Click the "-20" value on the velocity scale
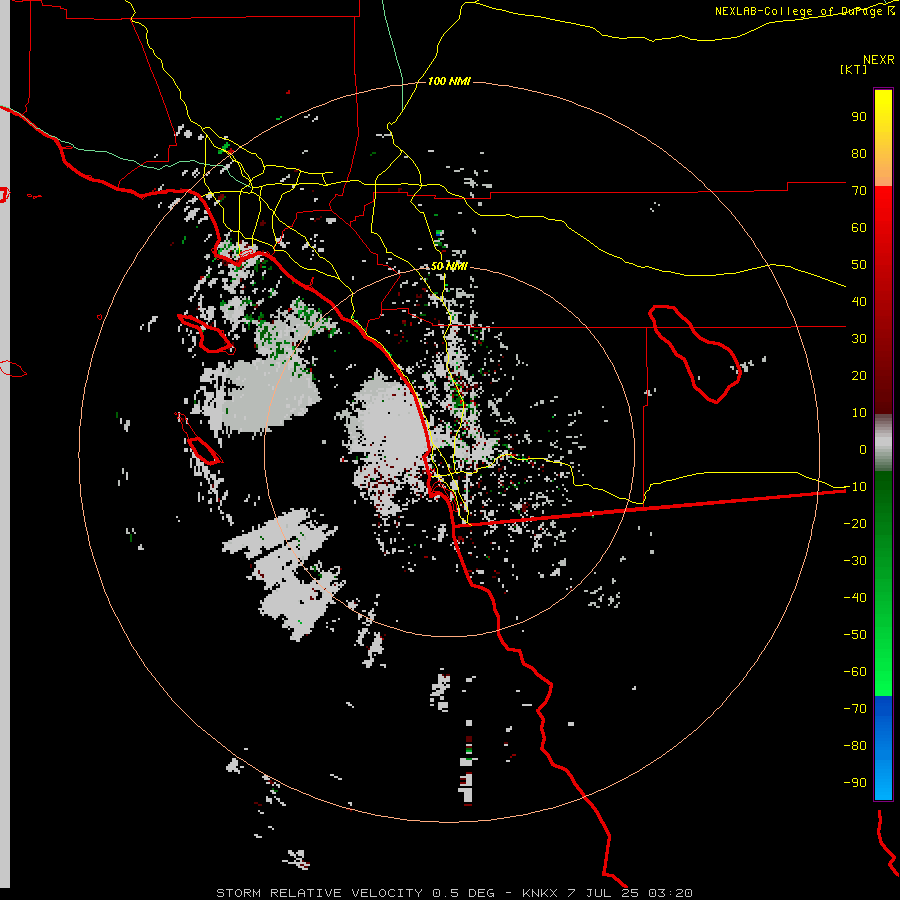 [x=855, y=523]
